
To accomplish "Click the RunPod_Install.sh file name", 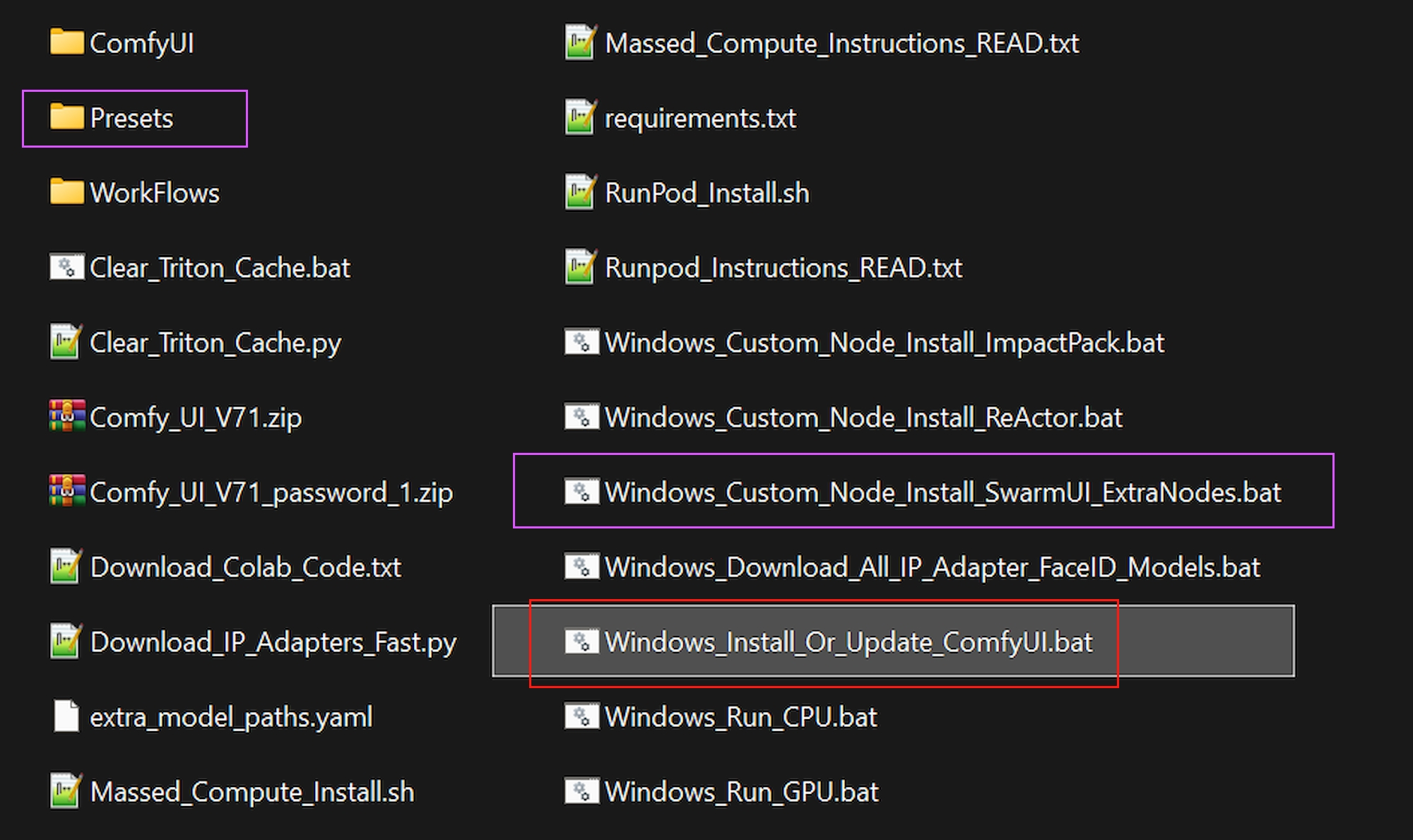I will coord(707,194).
